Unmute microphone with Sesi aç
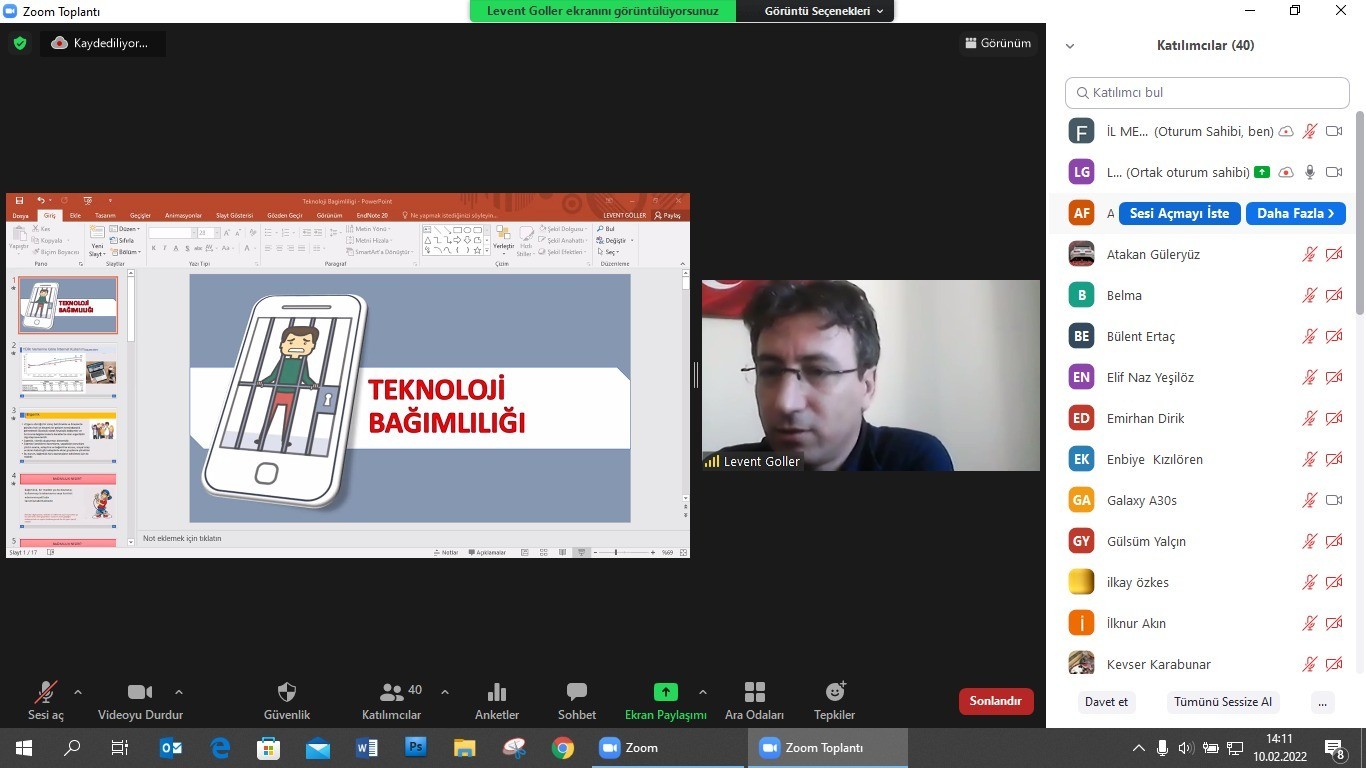 click(45, 693)
